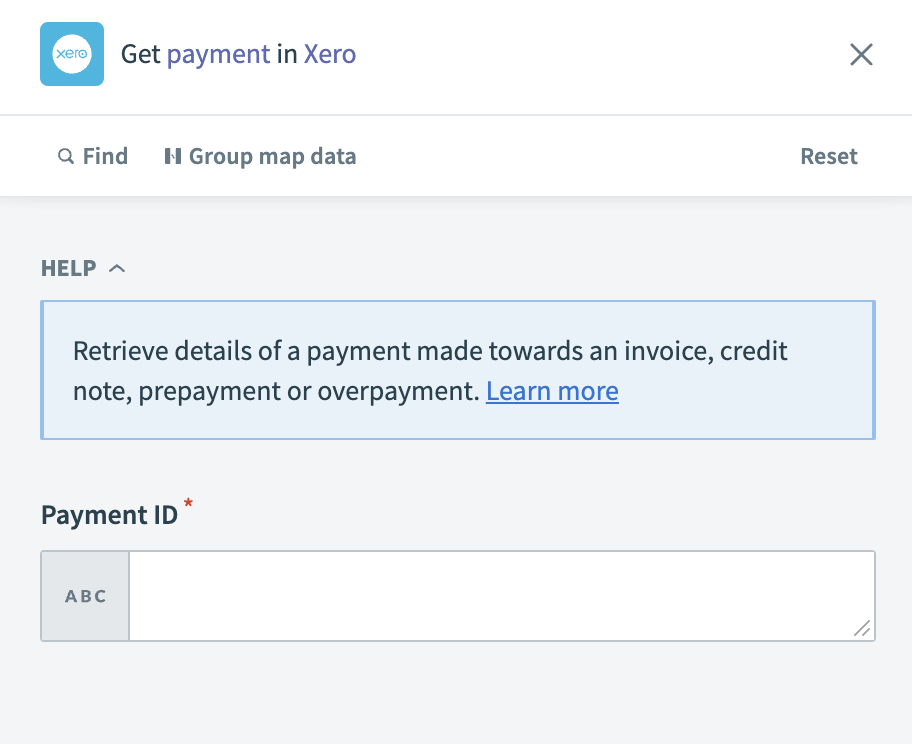Click inside the Payment ID input field
This screenshot has width=912, height=744.
pos(500,595)
